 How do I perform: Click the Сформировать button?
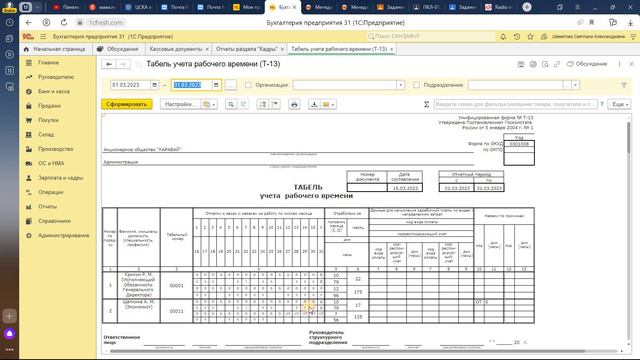point(127,104)
